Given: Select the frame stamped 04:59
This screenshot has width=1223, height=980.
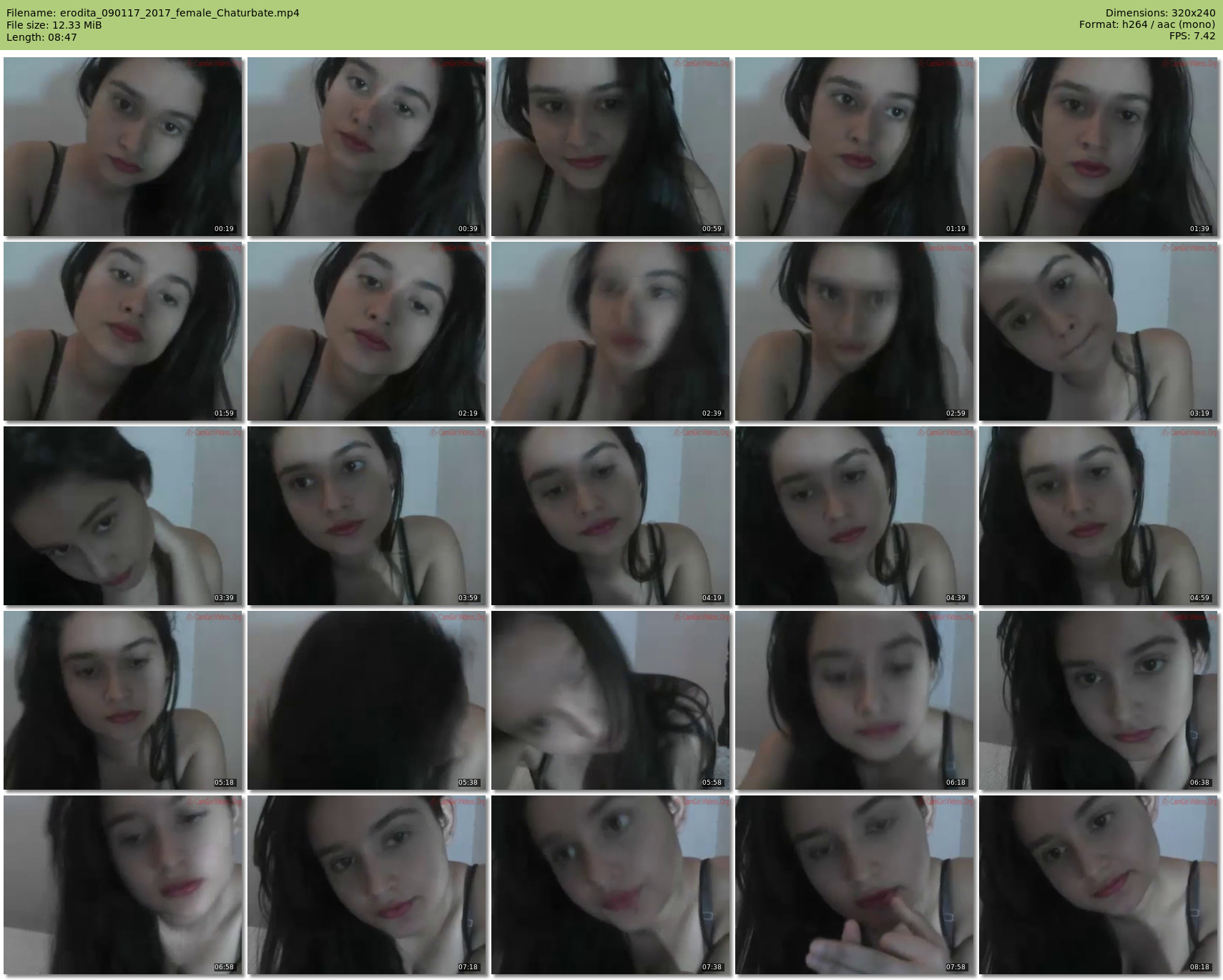Looking at the screenshot, I should click(1099, 516).
